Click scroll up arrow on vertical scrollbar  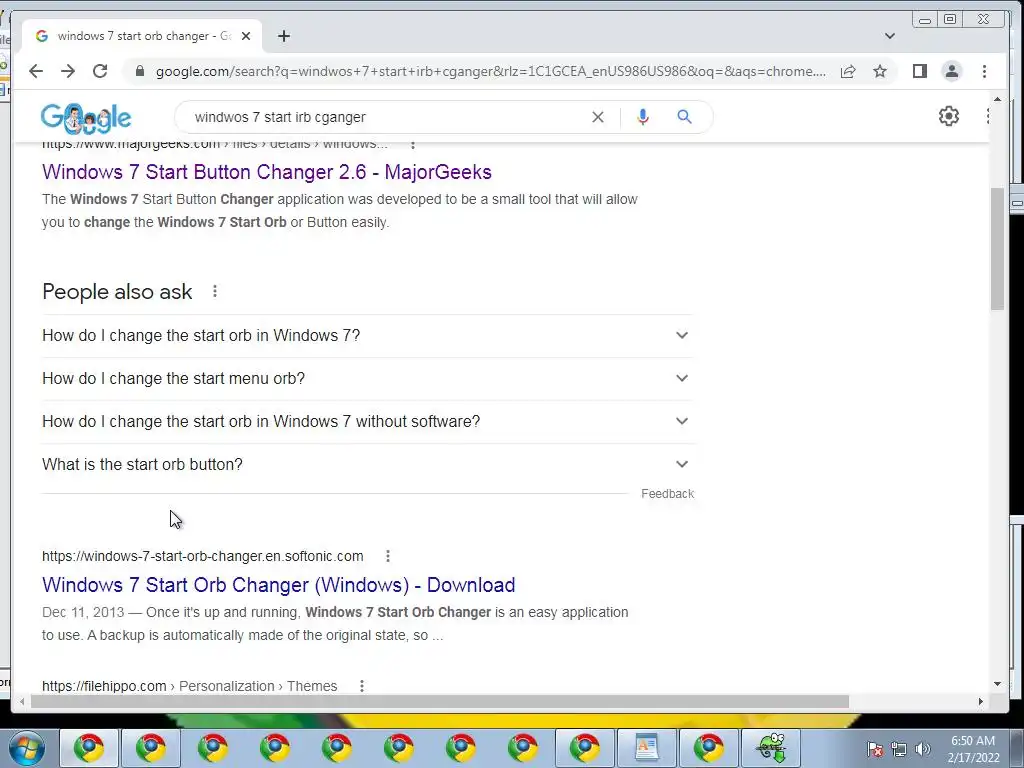tap(997, 99)
